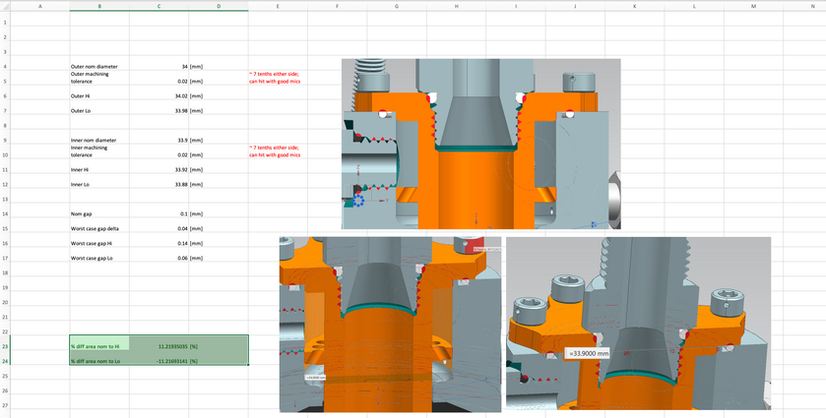Viewport: 826px width, 418px height.
Task: Select the 'Worst case gap Lo' cell
Action: tap(99, 258)
